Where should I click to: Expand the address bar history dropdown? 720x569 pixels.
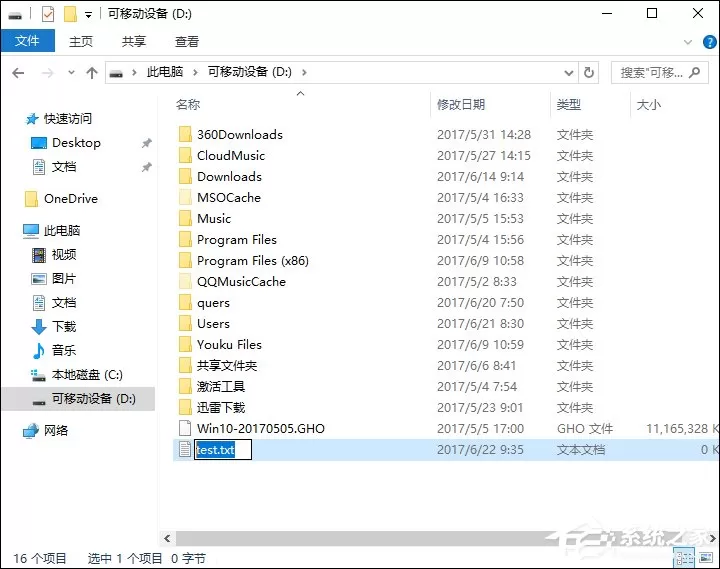coord(568,73)
